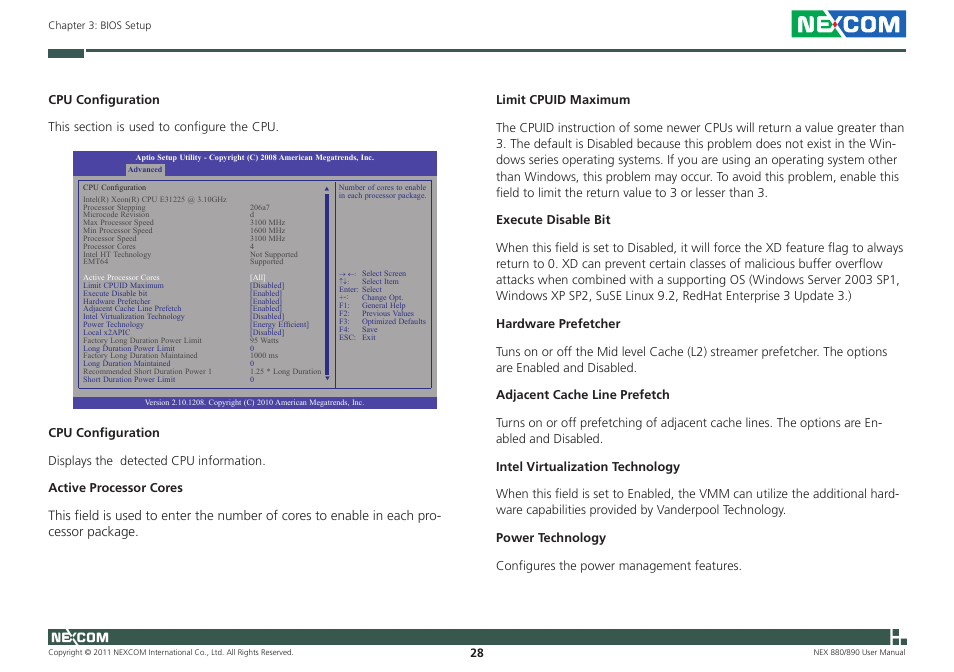The height and width of the screenshot is (672, 954).
Task: Click the Aptio Setup Utility title bar
Action: coord(255,158)
